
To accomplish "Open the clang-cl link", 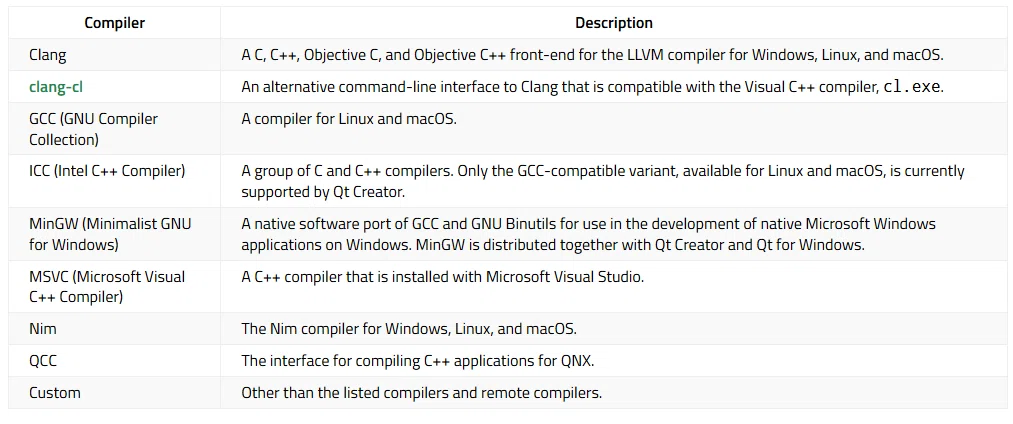I will click(56, 87).
